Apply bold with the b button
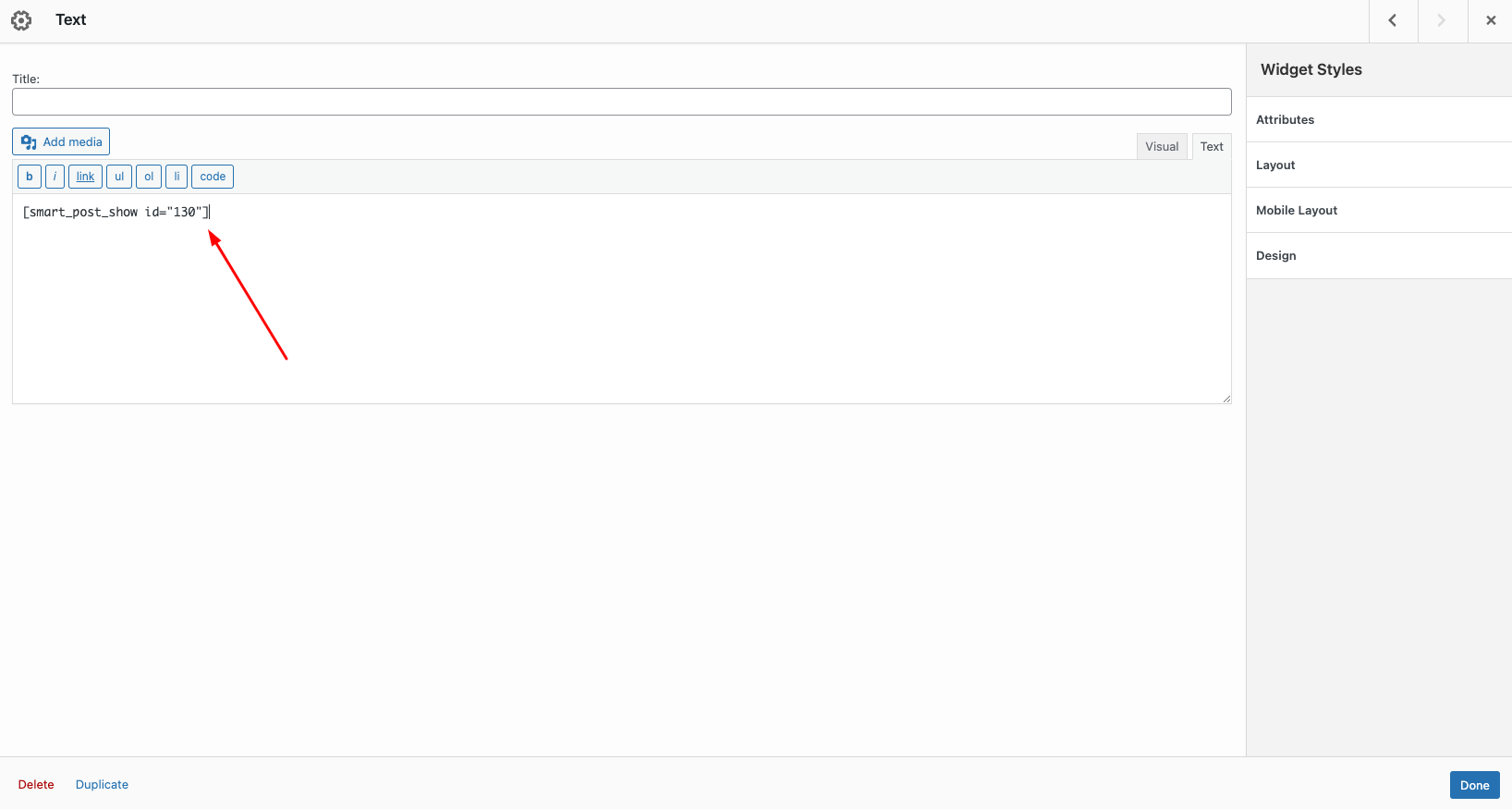Viewport: 1512px width, 809px height. 30,177
